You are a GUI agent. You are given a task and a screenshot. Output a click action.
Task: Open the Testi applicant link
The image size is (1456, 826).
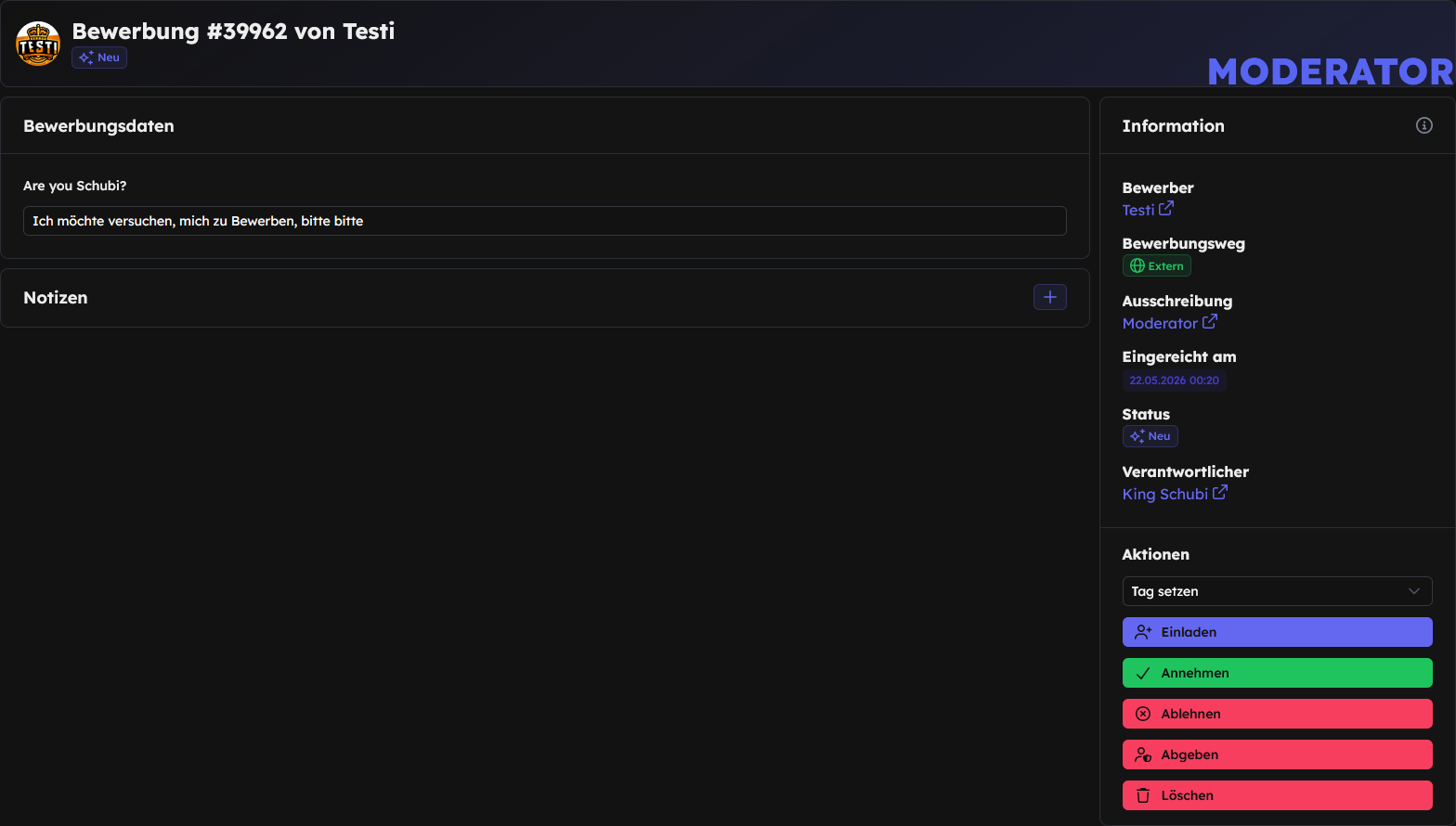[1137, 210]
